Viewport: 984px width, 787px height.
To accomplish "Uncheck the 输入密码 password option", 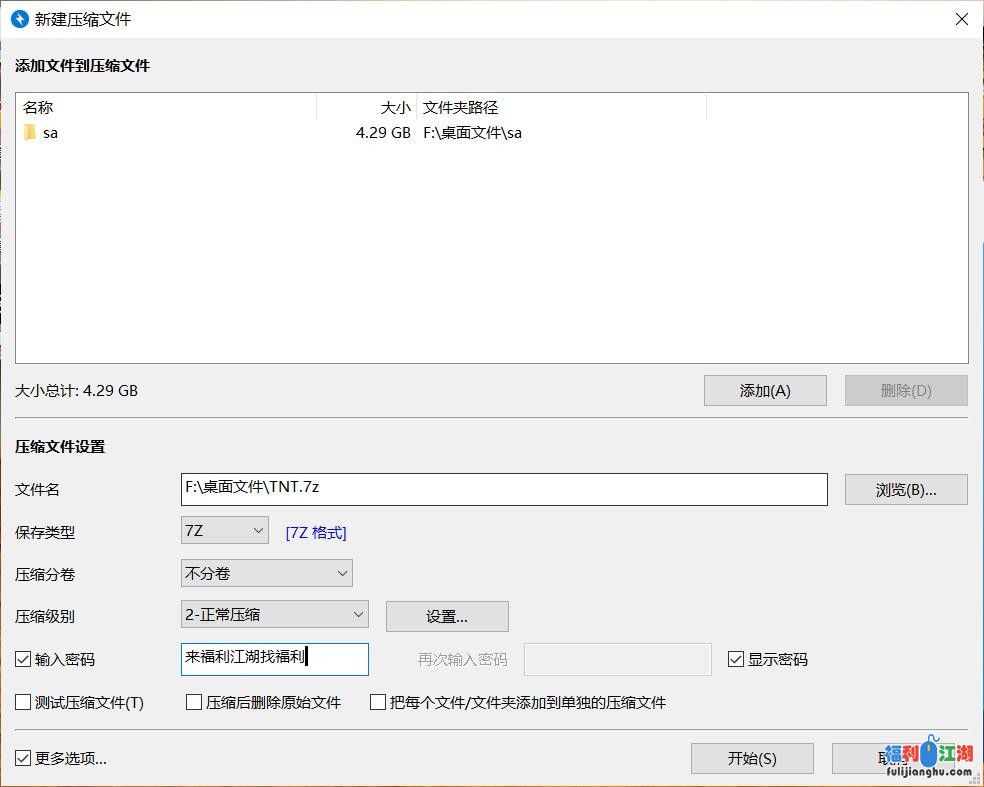I will pos(21,658).
